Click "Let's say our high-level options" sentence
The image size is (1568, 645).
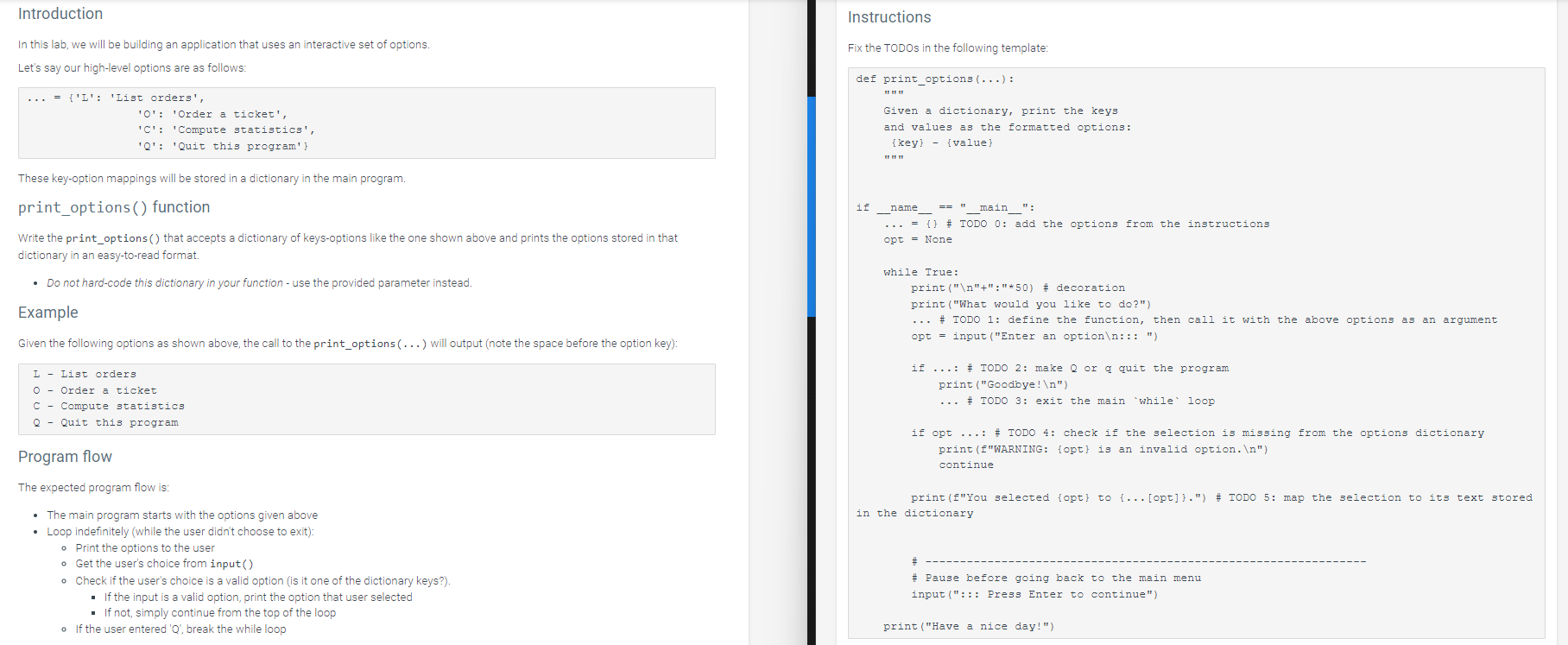coord(132,68)
